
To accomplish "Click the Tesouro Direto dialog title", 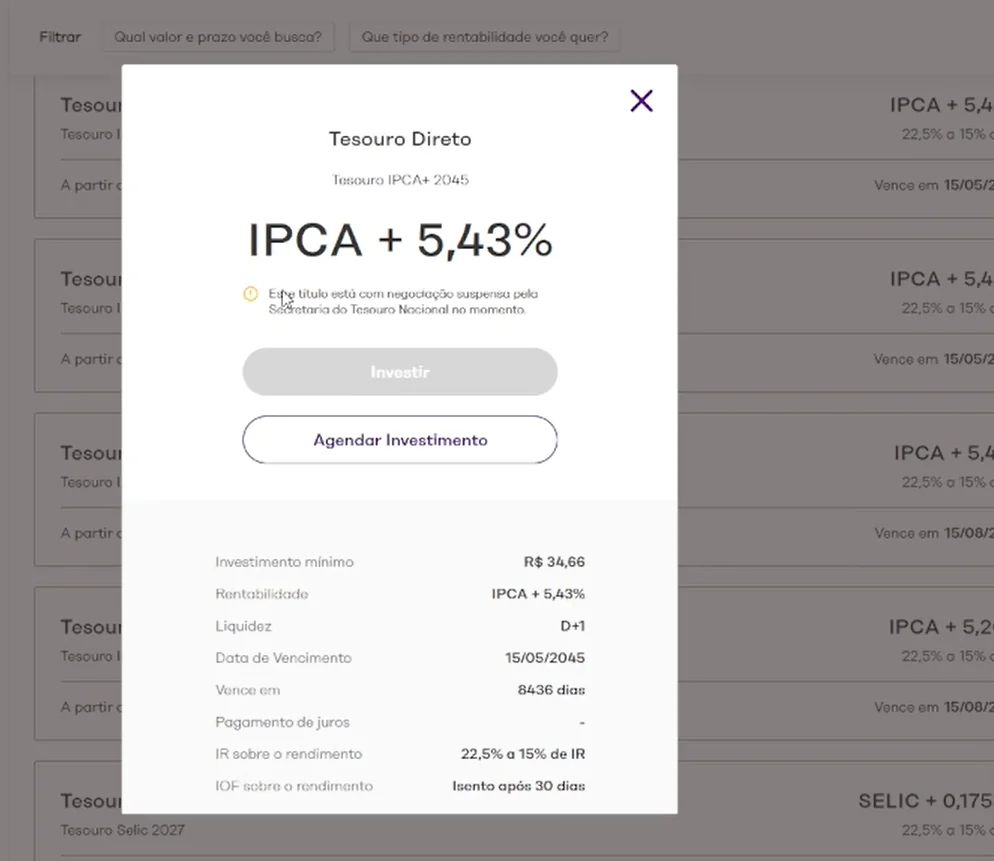I will 400,139.
